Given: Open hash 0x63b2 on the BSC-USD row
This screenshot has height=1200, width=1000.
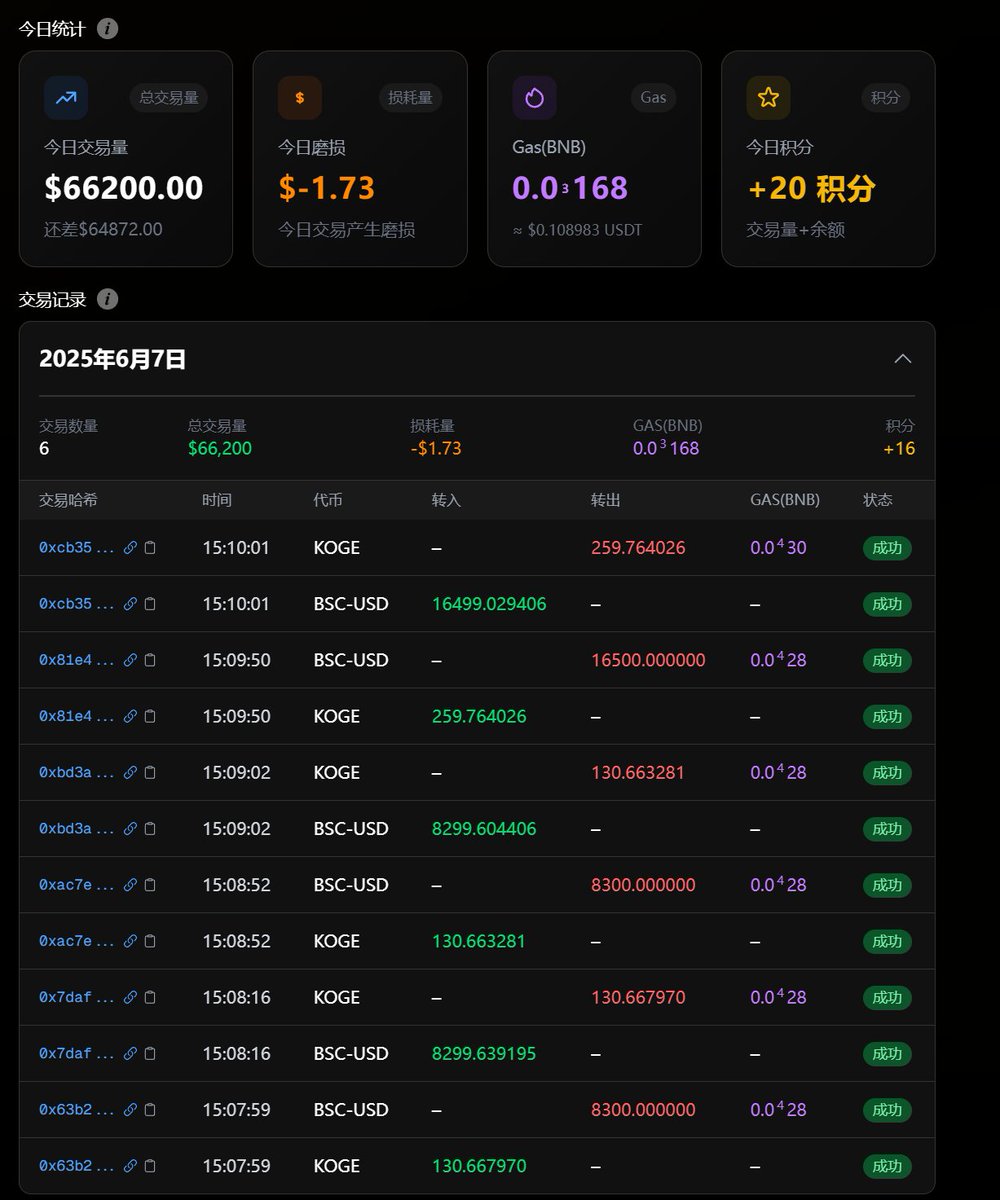Looking at the screenshot, I should 77,1110.
